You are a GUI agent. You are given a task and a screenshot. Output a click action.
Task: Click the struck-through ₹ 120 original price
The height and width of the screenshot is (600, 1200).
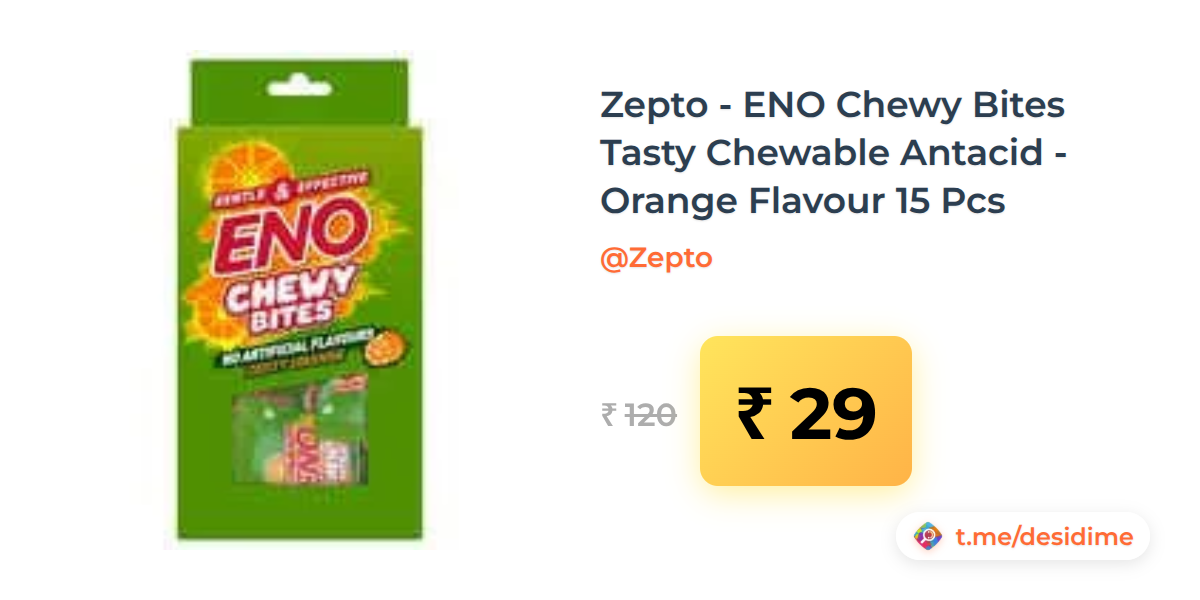coord(639,414)
